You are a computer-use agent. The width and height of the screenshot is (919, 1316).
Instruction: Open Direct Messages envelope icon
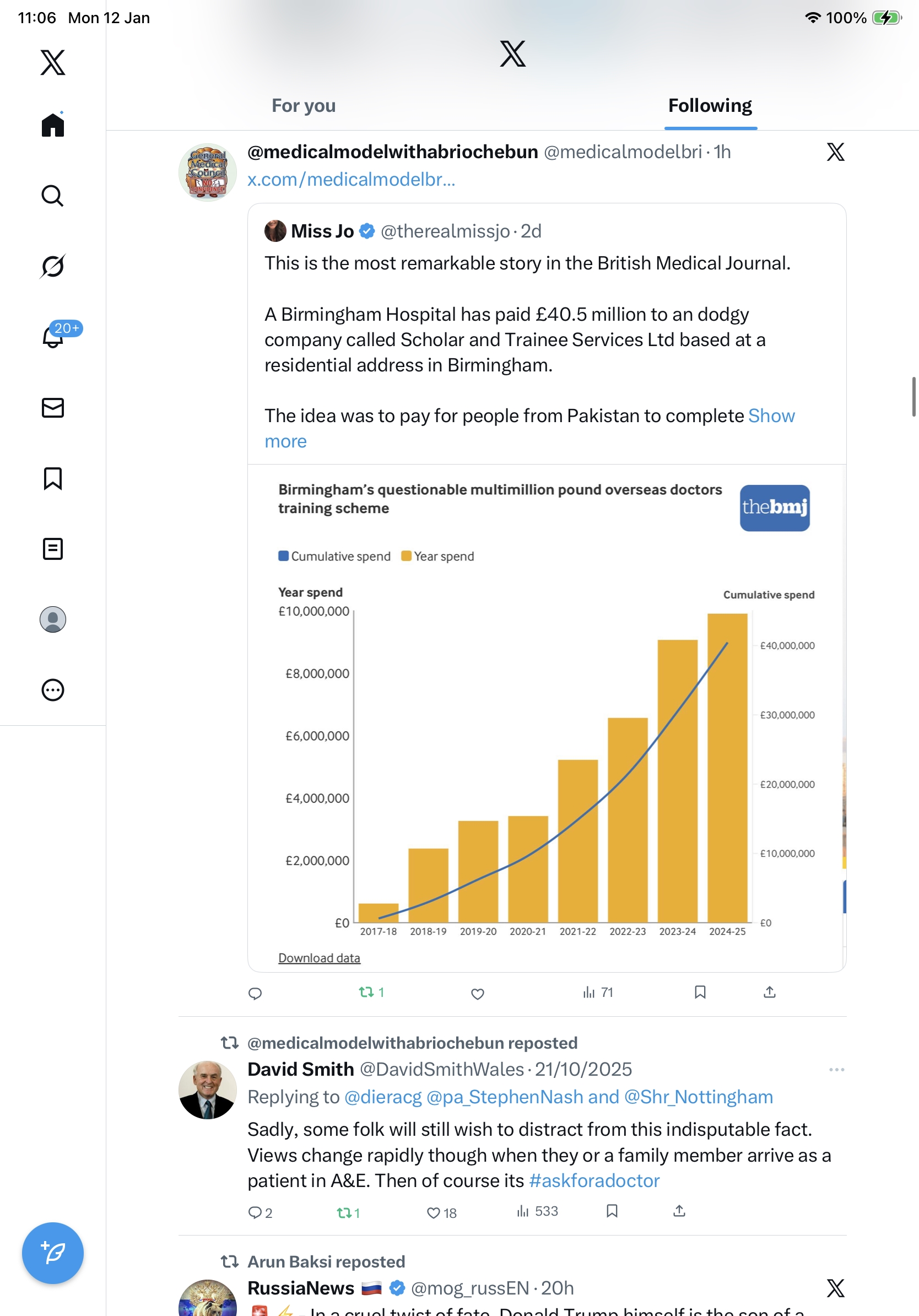tap(53, 407)
